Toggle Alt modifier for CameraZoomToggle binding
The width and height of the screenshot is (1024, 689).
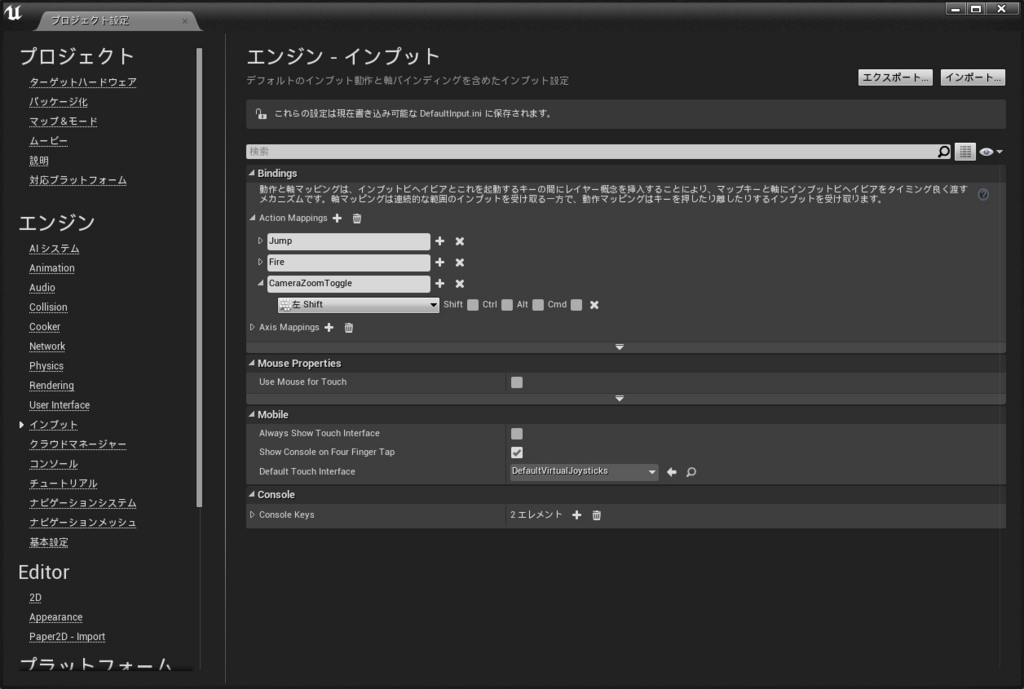pos(538,305)
